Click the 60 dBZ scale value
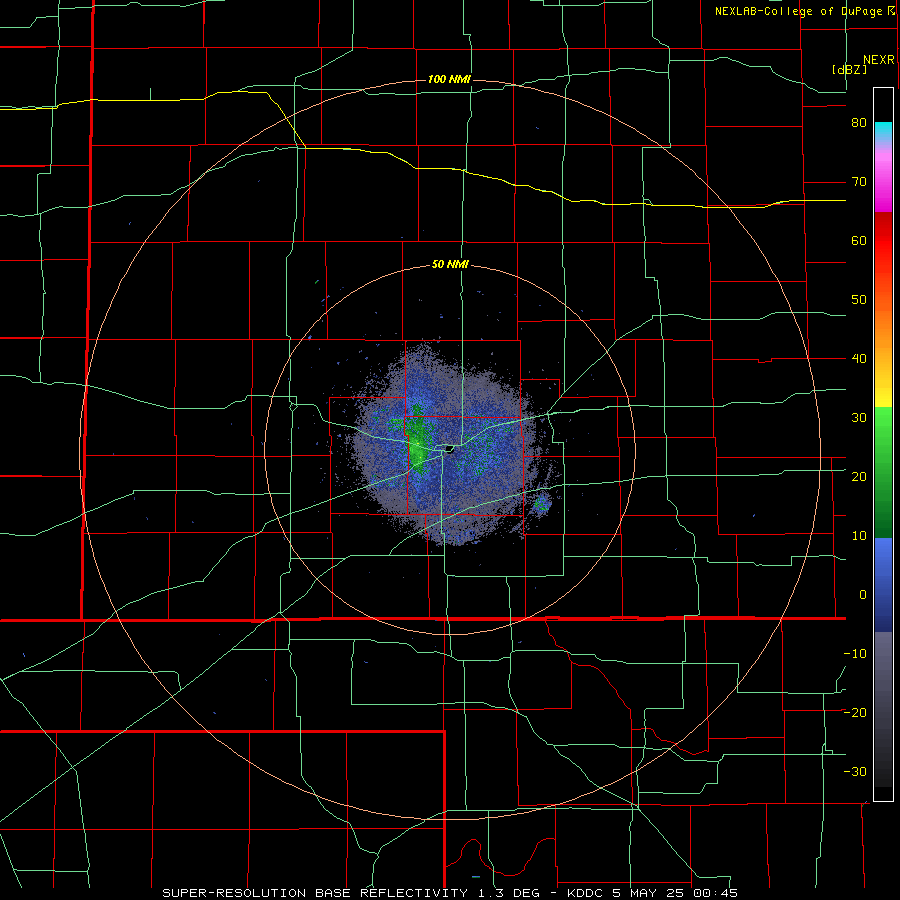 pyautogui.click(x=859, y=241)
